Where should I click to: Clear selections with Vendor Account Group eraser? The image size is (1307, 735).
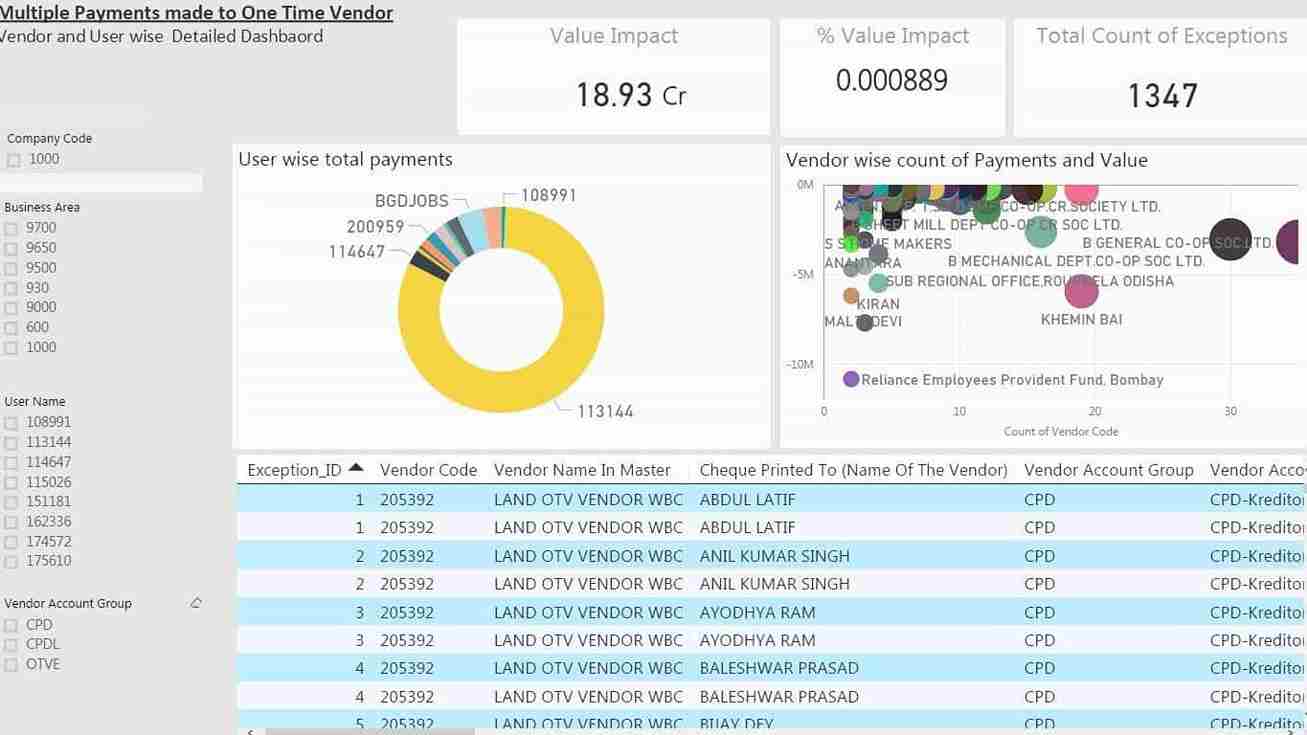[x=196, y=603]
